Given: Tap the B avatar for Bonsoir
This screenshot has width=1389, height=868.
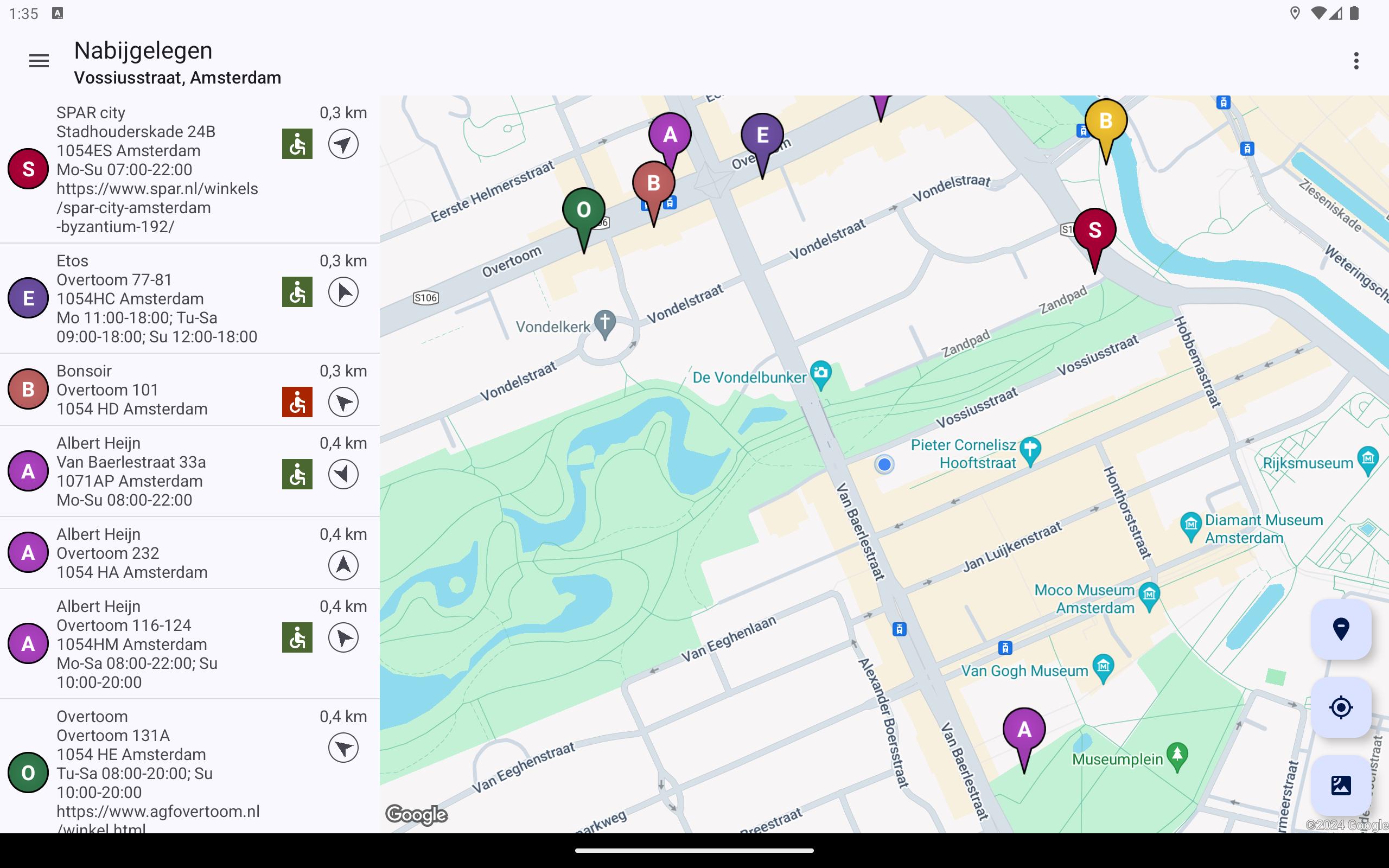Looking at the screenshot, I should tap(28, 389).
